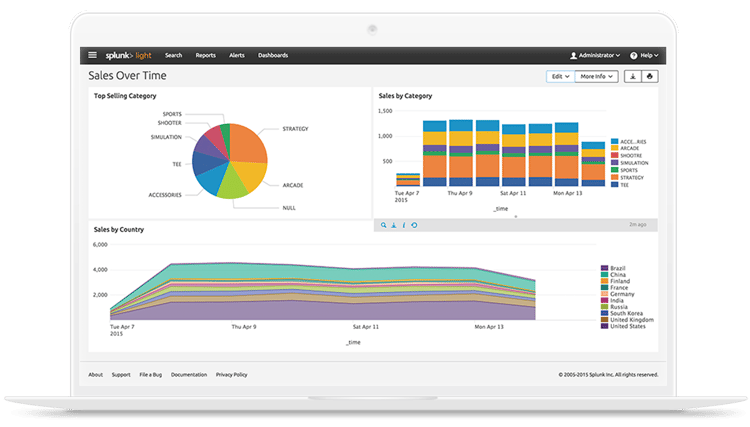The width and height of the screenshot is (750, 427).
Task: Click the dashboard export download icon
Action: 632,76
